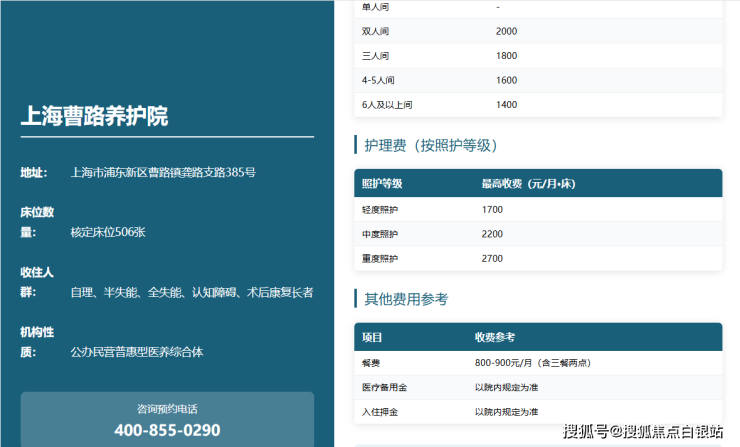740x447 pixels.
Task: Click the 重度照护 row label
Action: coord(380,259)
